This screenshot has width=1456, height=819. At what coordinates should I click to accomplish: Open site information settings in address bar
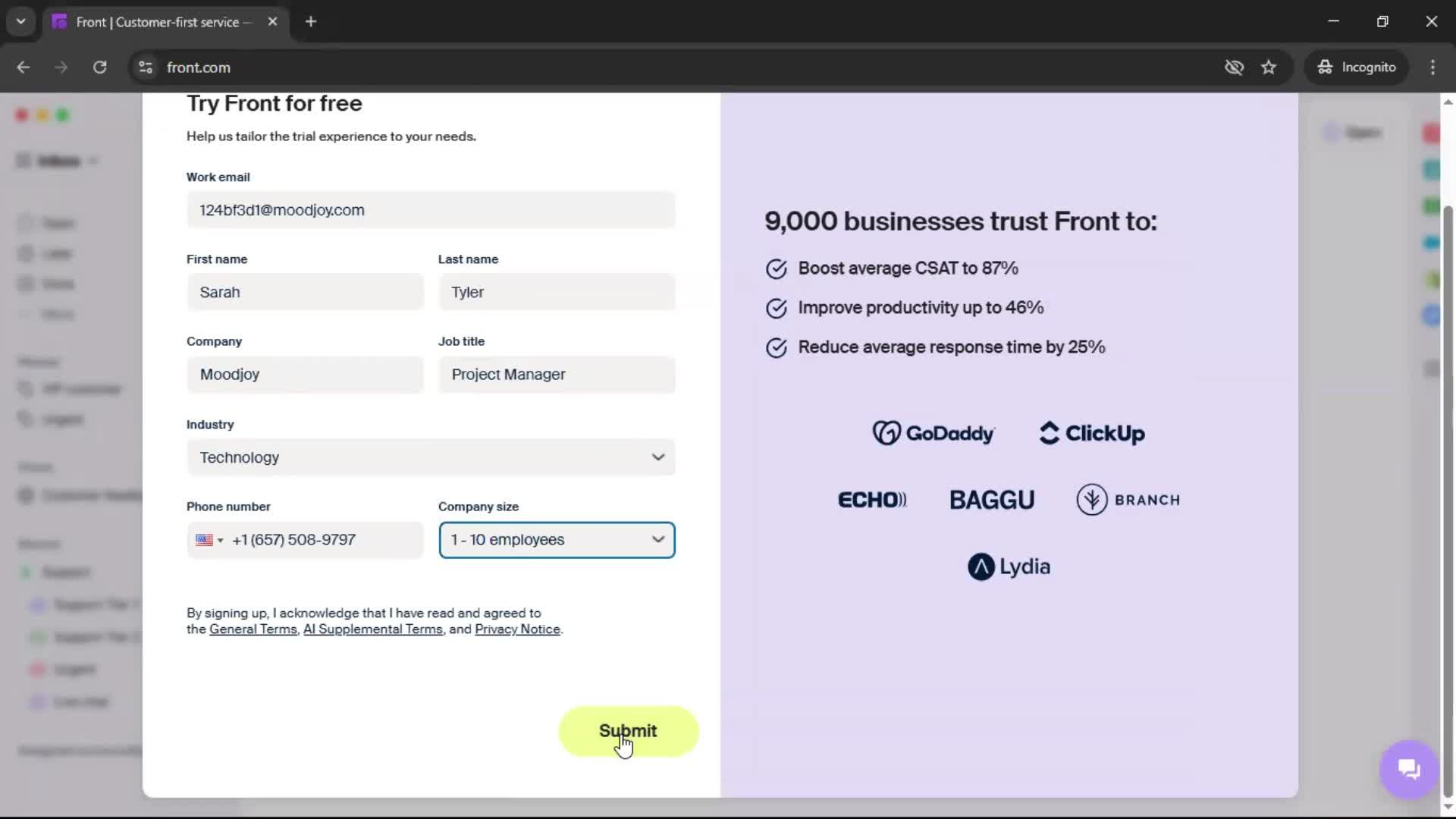click(x=146, y=67)
